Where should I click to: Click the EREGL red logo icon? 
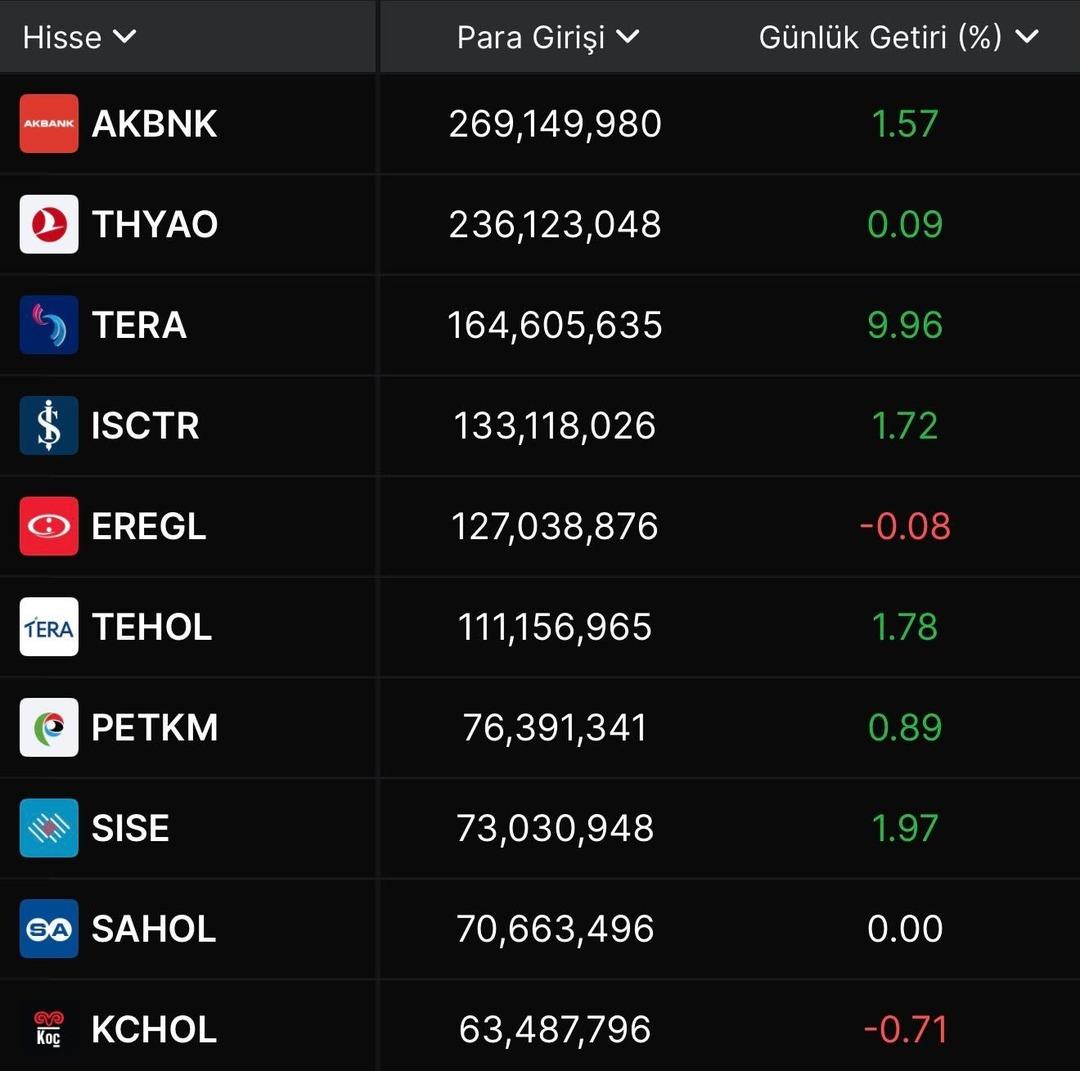coord(49,526)
